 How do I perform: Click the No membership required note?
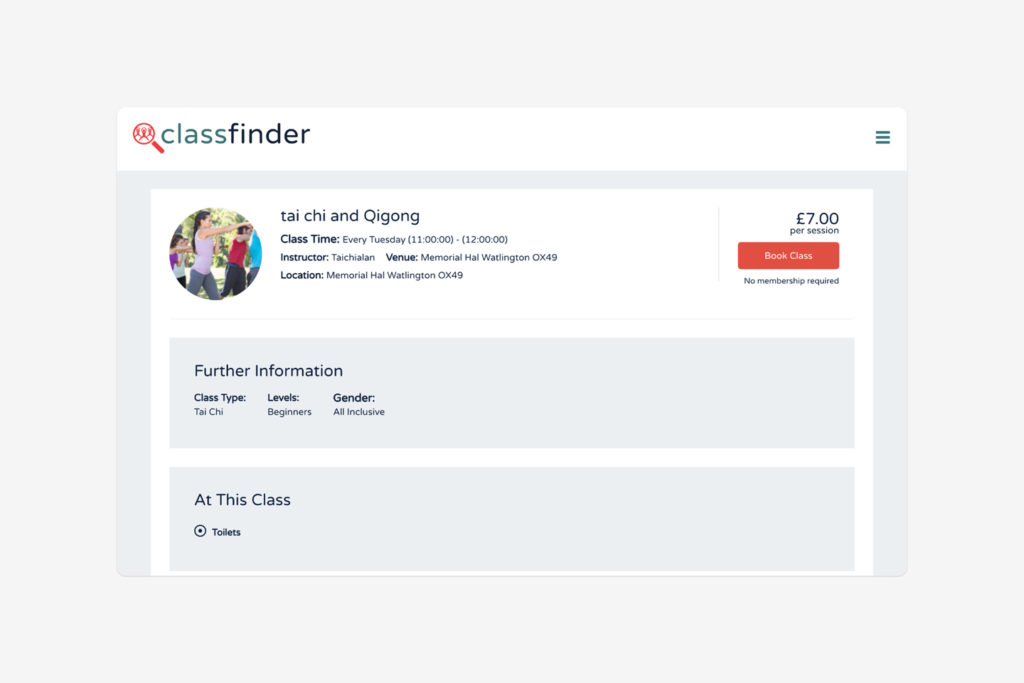coord(791,281)
